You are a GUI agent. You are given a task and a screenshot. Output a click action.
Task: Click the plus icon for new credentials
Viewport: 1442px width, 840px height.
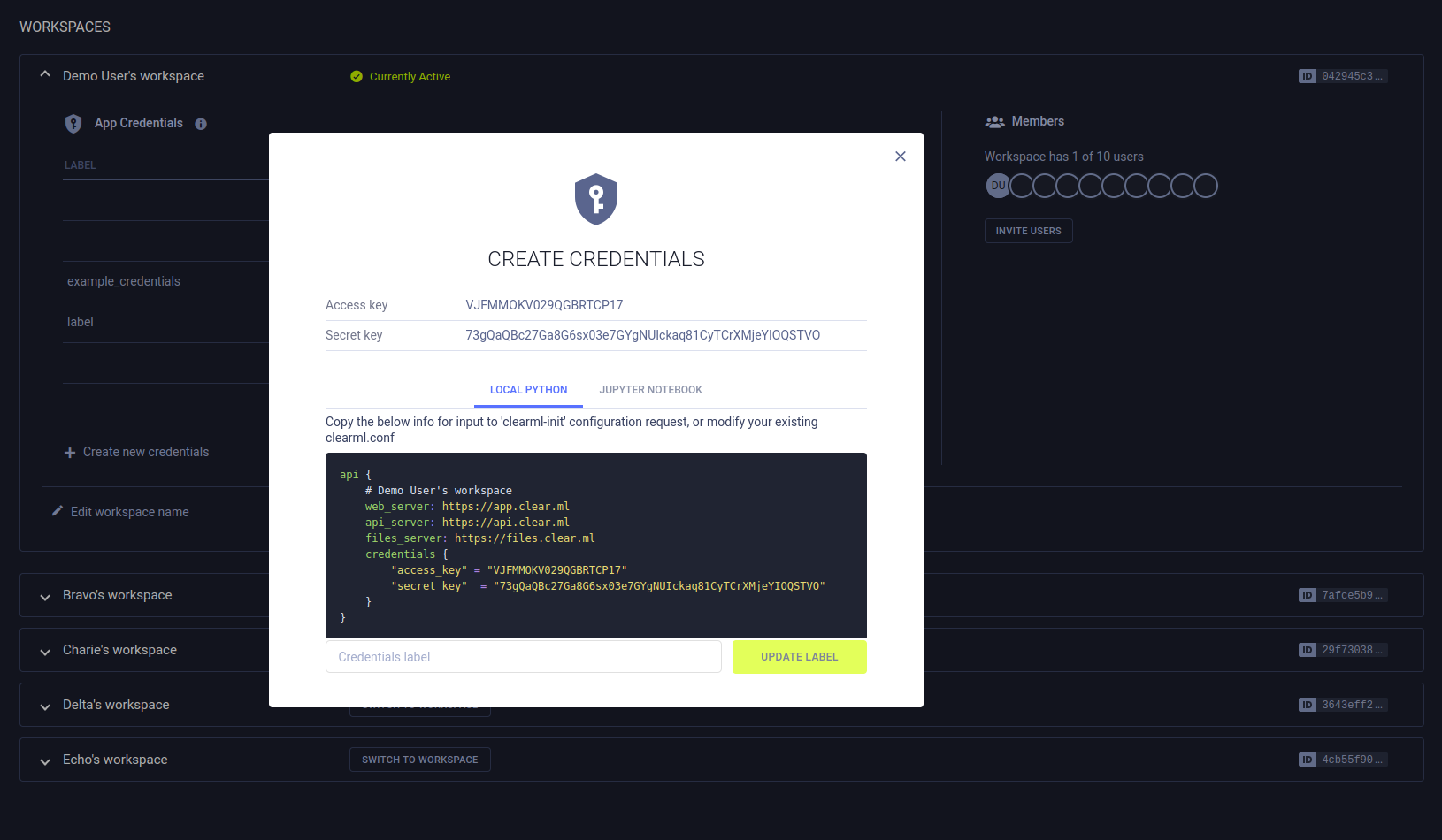70,453
